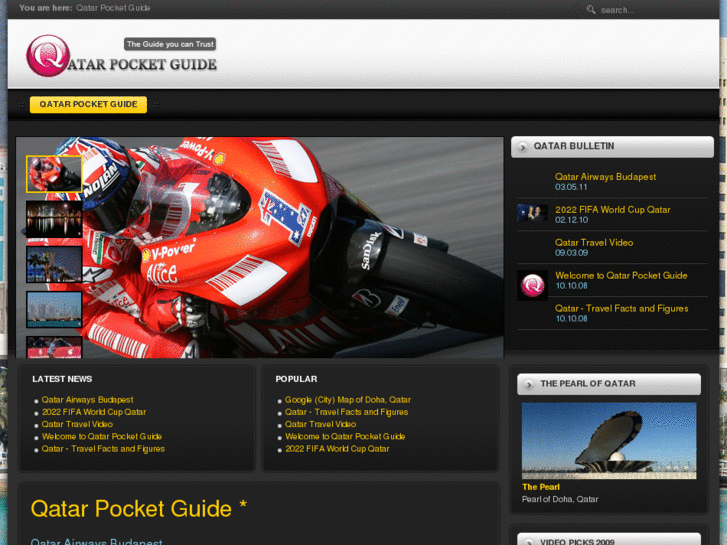Click Travel Facts and Figures under Latest News
Image resolution: width=727 pixels, height=545 pixels.
pos(103,449)
